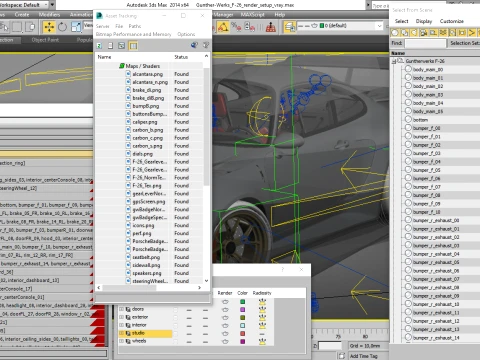Click the Refresh icon in Asset Tracking
This screenshot has height=360, width=480.
[x=99, y=46]
